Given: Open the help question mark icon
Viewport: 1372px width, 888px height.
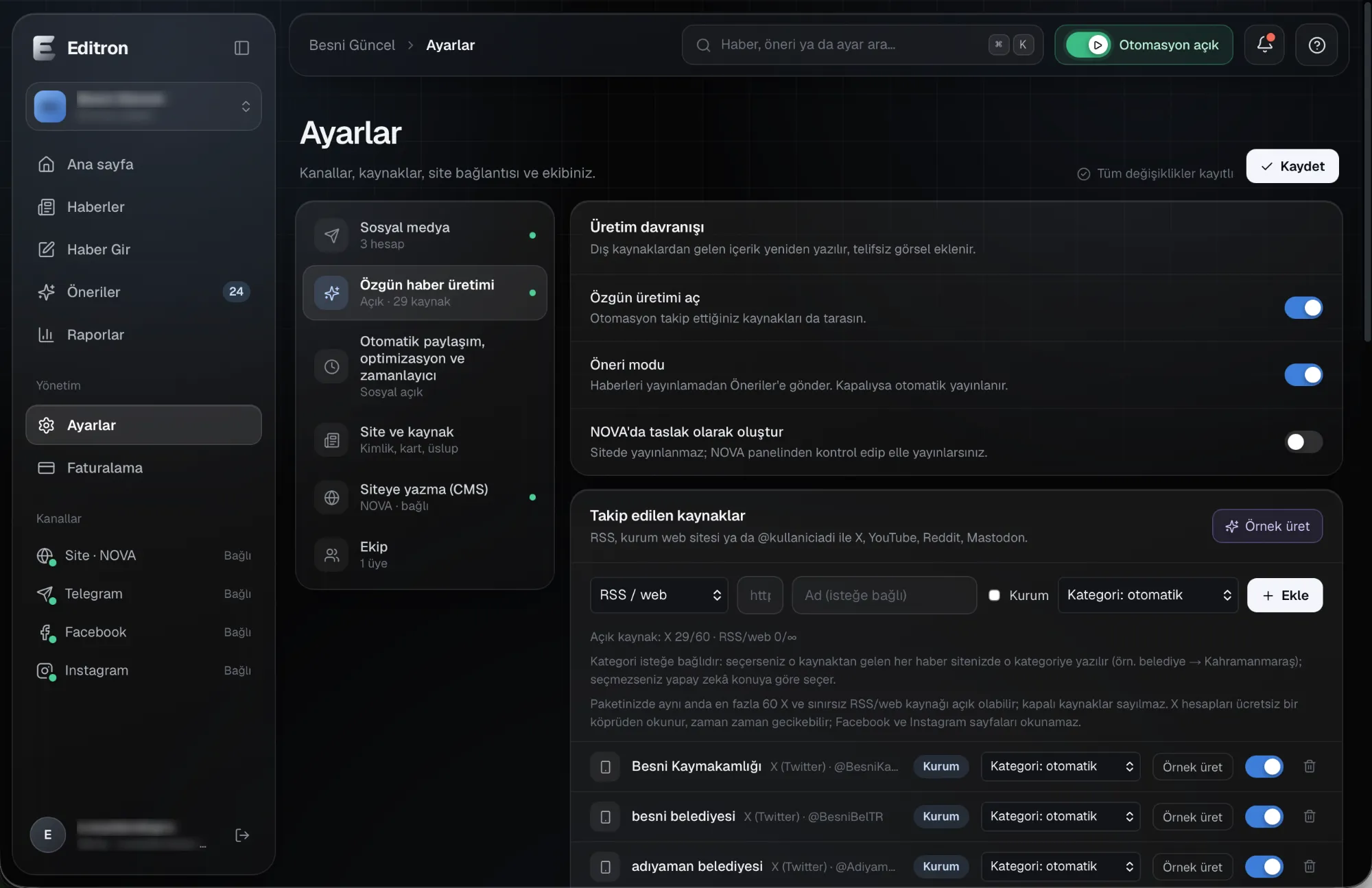Looking at the screenshot, I should tap(1316, 45).
